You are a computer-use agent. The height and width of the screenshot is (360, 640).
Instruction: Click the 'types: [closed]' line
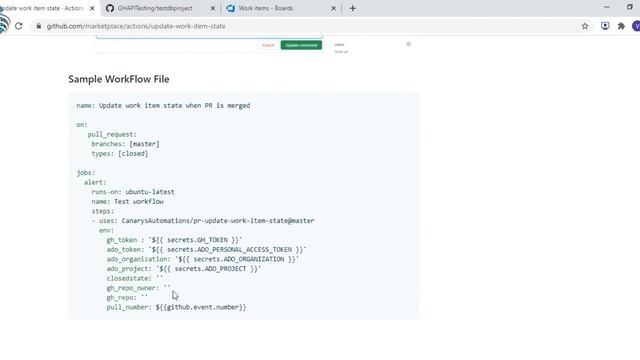click(x=120, y=154)
